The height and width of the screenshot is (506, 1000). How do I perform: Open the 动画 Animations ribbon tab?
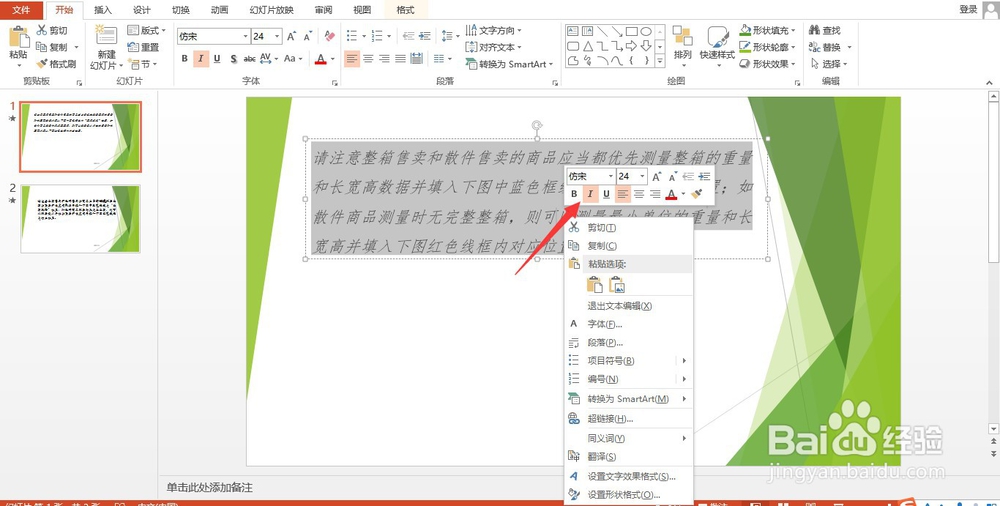tap(219, 10)
